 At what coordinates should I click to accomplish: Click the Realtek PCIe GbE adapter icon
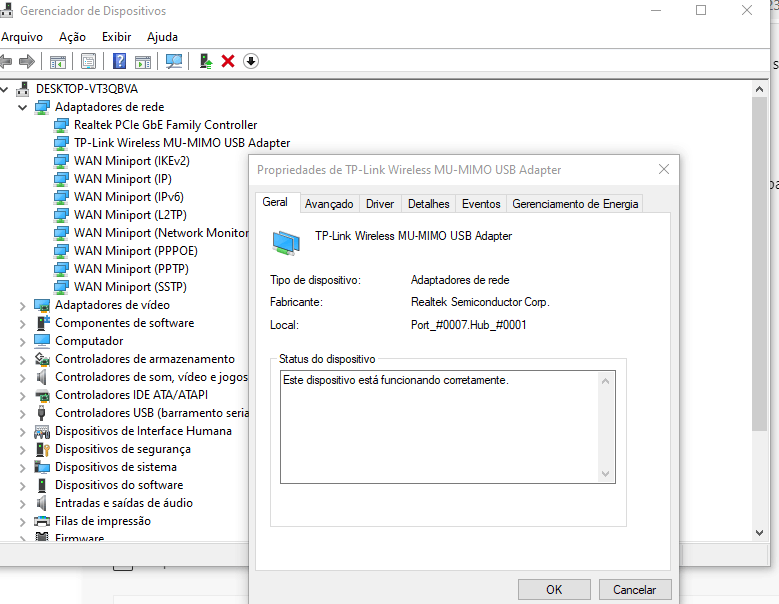[61, 125]
